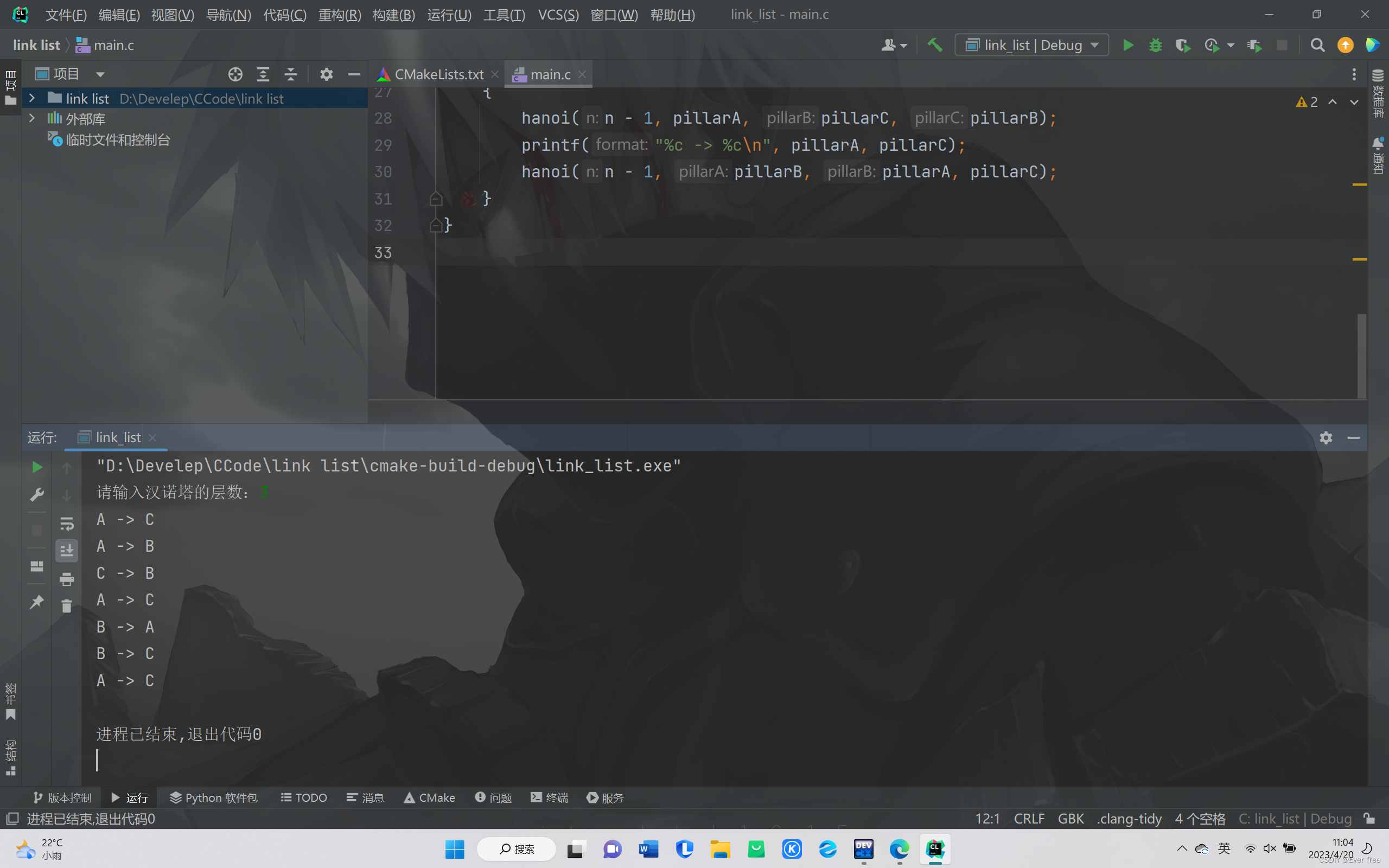Open the 构建(B) menu
Screen dimensions: 1389x868
point(393,15)
